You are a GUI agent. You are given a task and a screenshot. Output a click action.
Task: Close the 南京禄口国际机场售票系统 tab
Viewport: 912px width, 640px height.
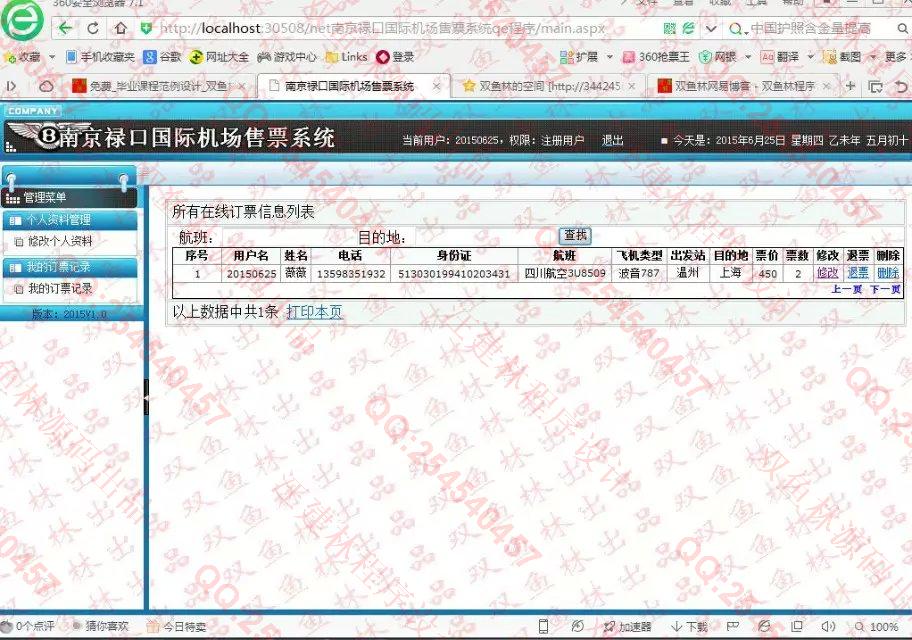[x=436, y=86]
